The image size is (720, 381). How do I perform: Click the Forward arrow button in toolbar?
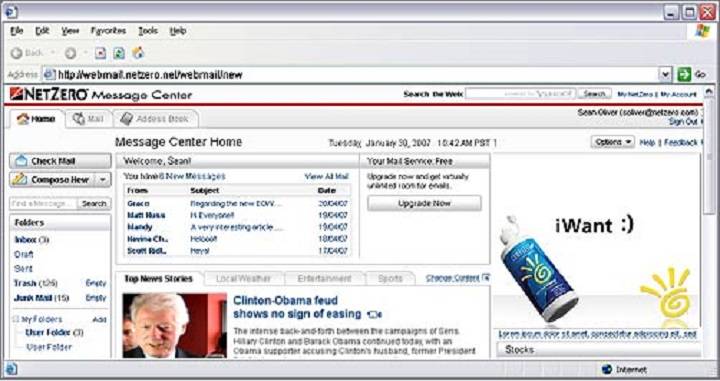[x=70, y=53]
